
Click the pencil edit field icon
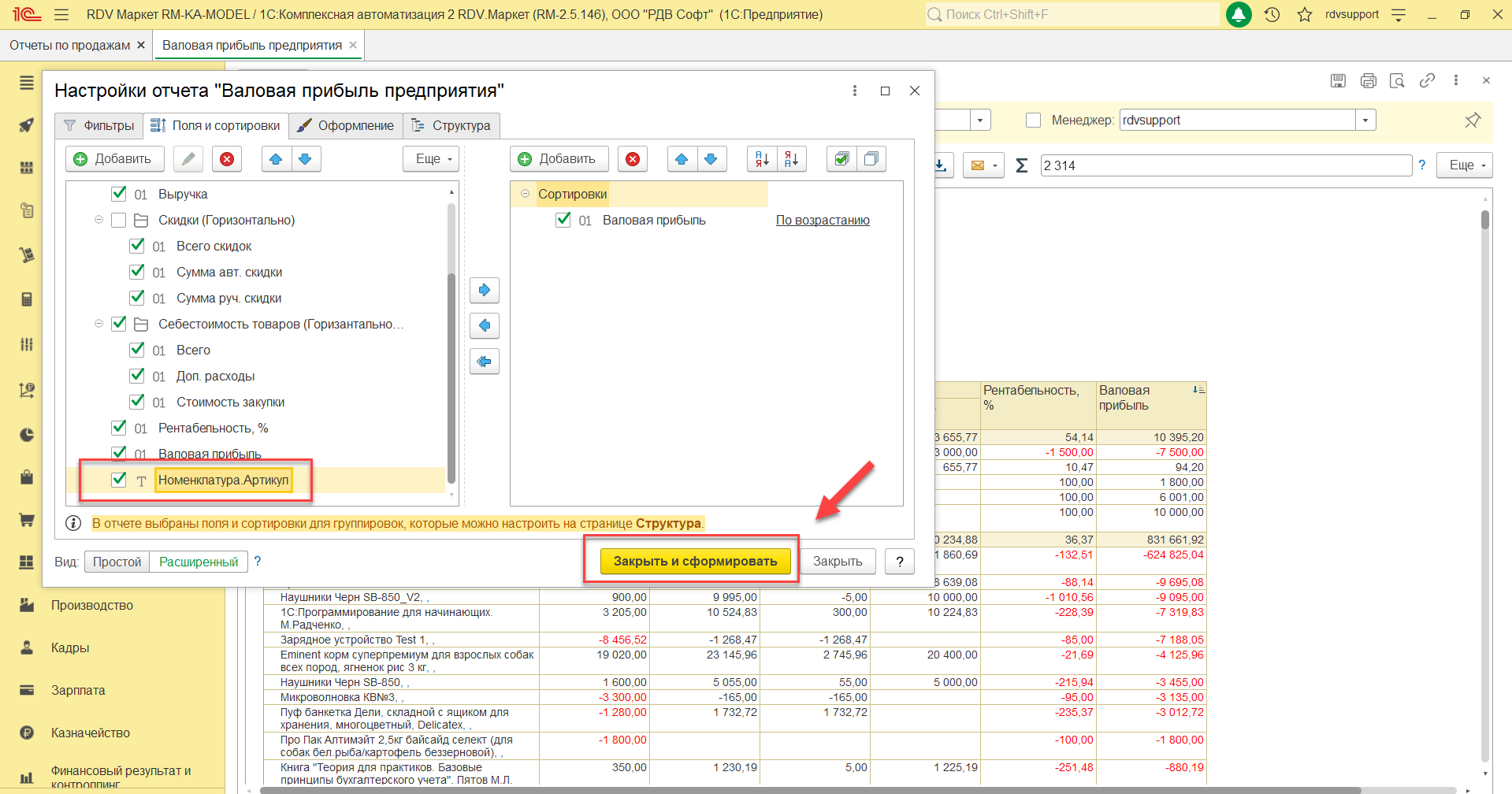click(x=188, y=159)
